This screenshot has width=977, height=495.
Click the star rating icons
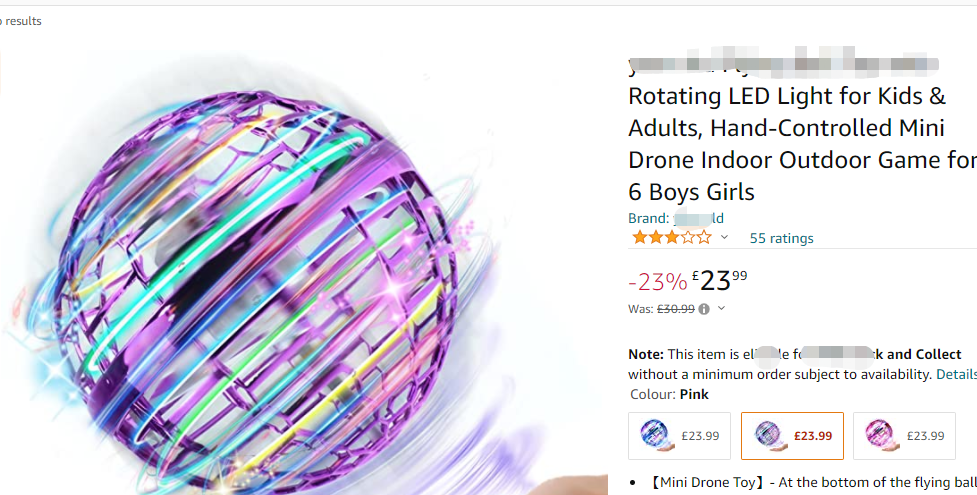pyautogui.click(x=671, y=238)
